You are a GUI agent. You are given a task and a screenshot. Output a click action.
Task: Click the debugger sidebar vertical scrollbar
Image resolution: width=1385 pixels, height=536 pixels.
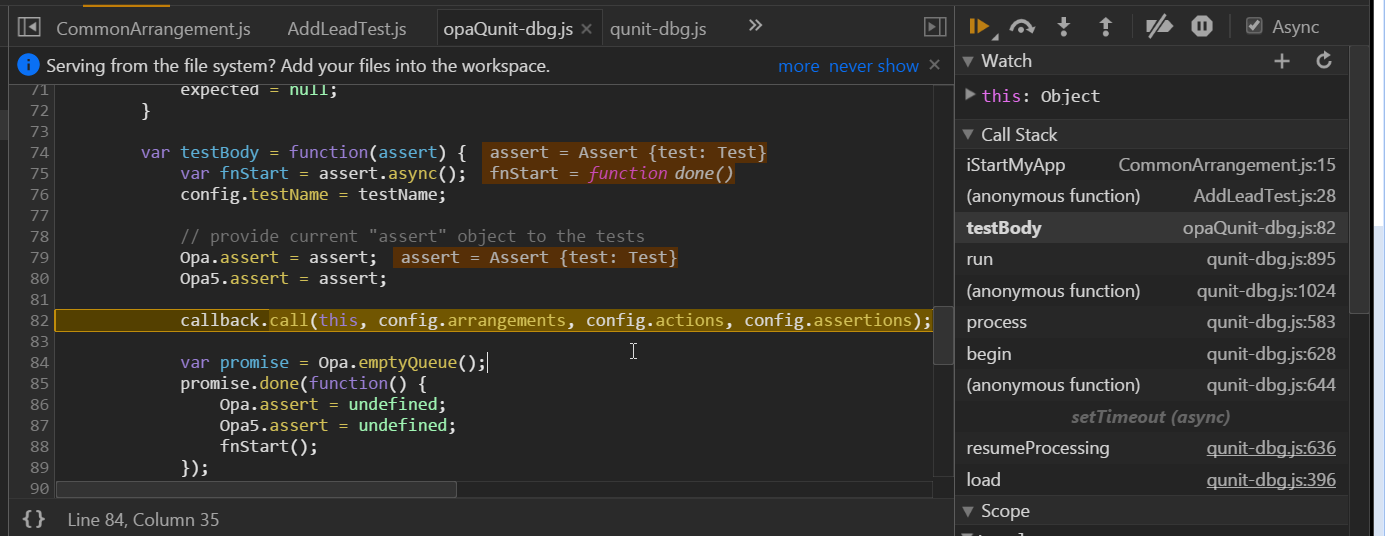pos(1359,180)
